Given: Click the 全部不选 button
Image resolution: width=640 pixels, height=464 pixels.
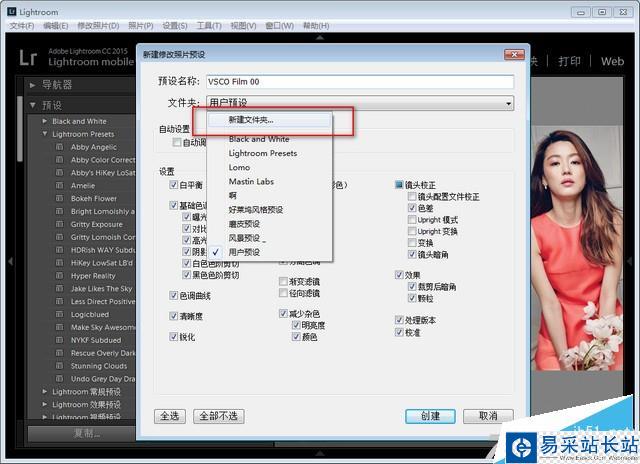Looking at the screenshot, I should [219, 416].
